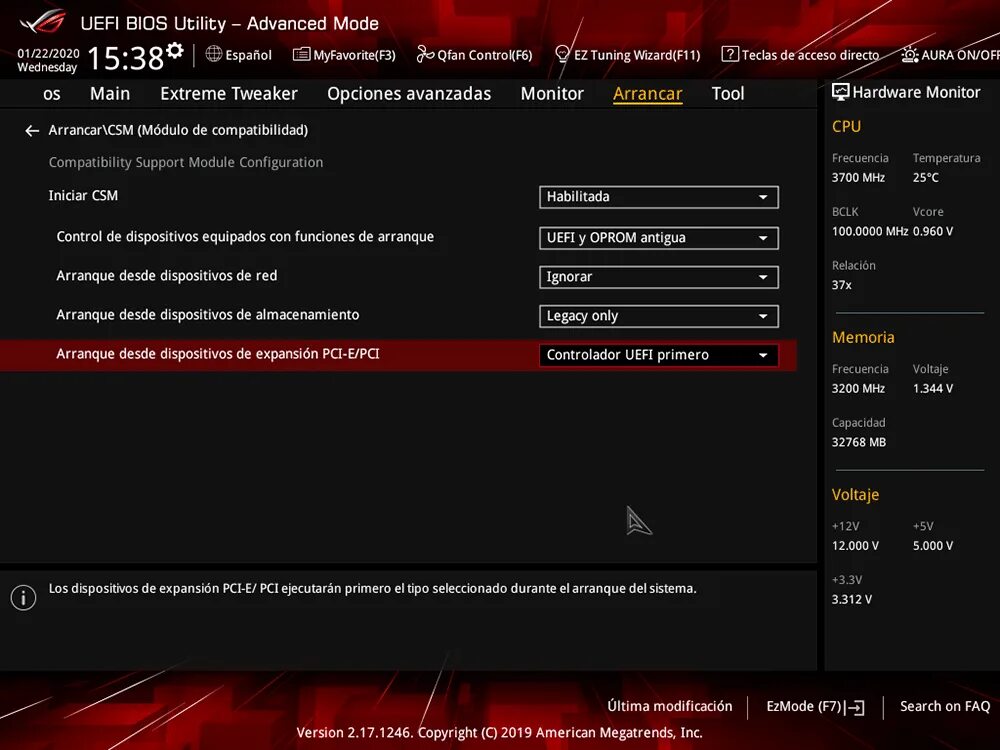
Task: Click the Qfan Control fan icon
Action: [425, 54]
